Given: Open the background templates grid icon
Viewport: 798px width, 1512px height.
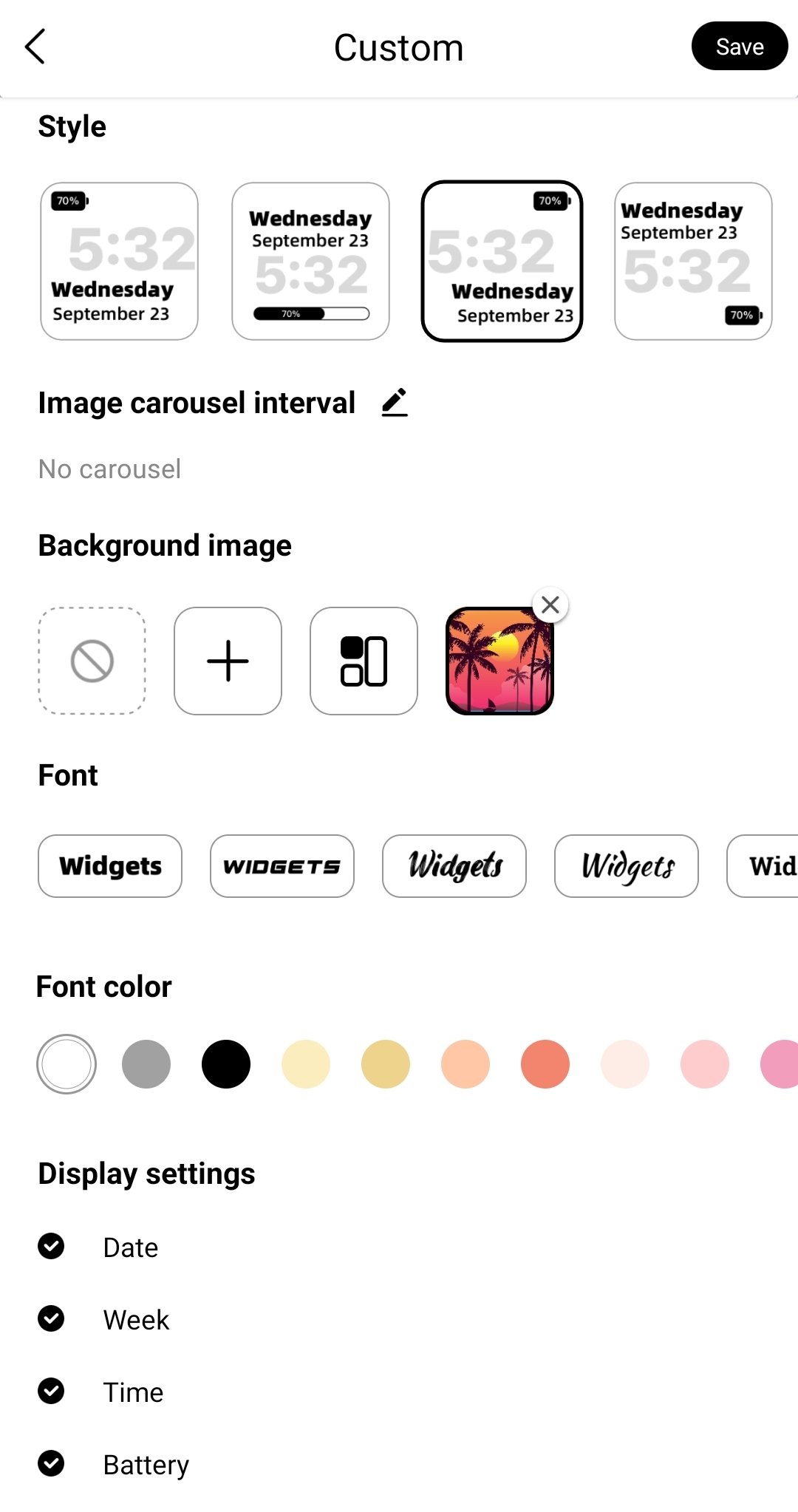Looking at the screenshot, I should (x=364, y=661).
